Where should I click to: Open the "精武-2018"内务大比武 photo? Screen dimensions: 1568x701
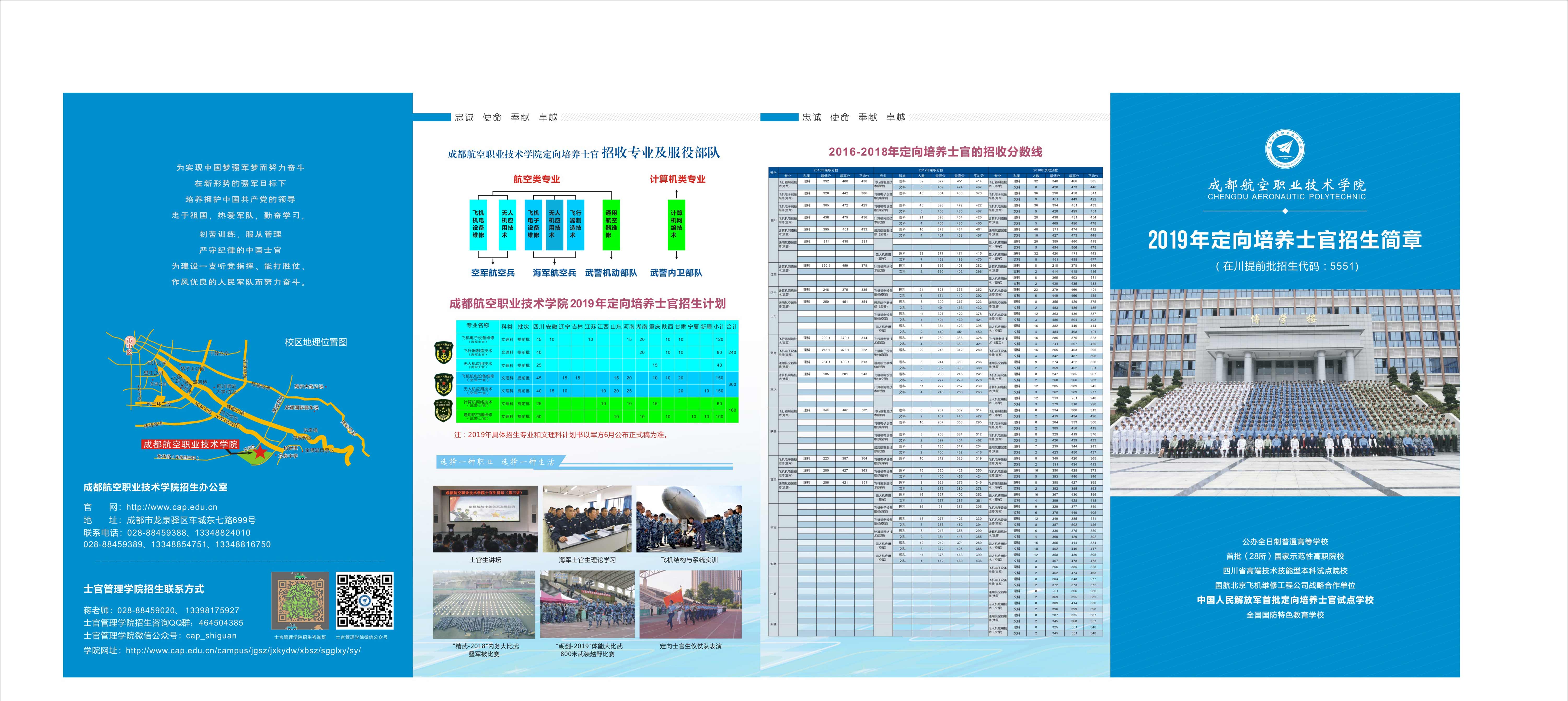[484, 604]
